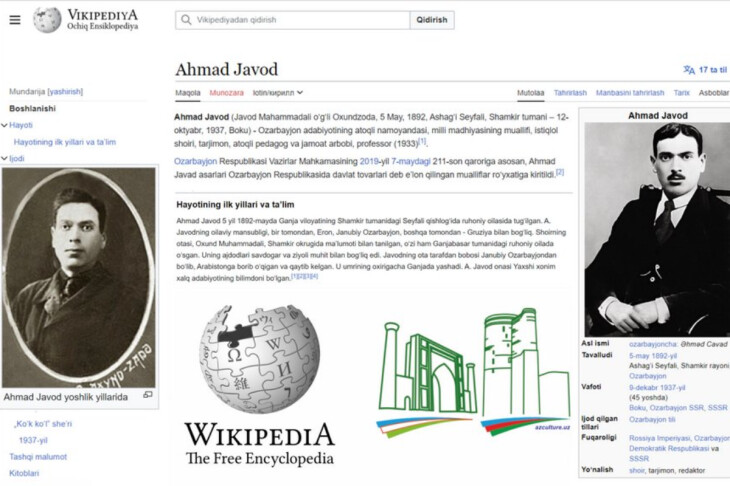Screen dimensions: 730x486
Task: Open the lotin/кирилл script dropdown
Action: [x=277, y=93]
